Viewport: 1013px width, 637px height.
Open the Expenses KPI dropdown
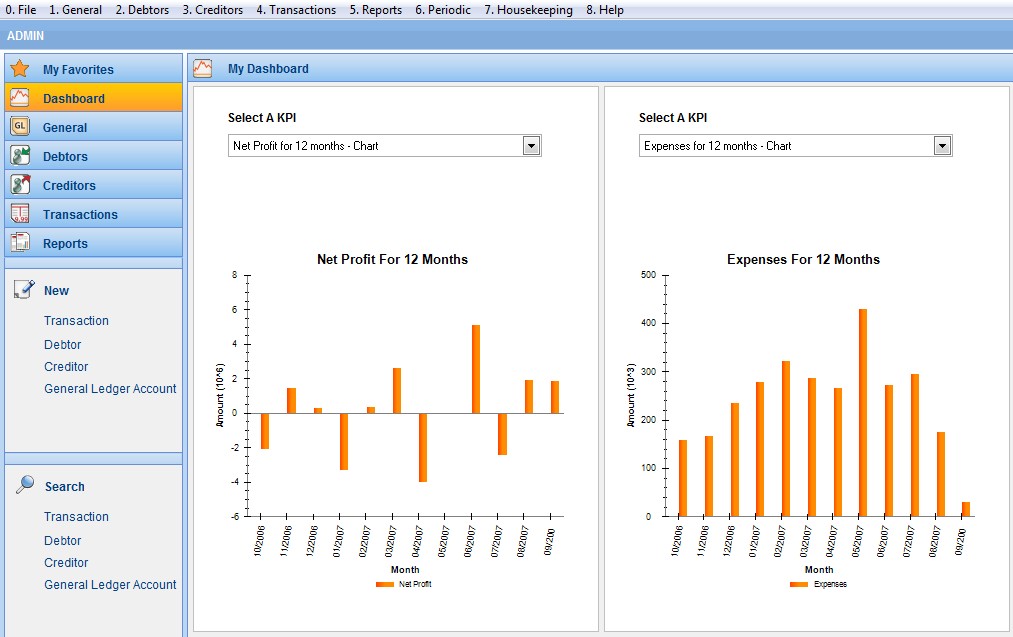click(942, 146)
